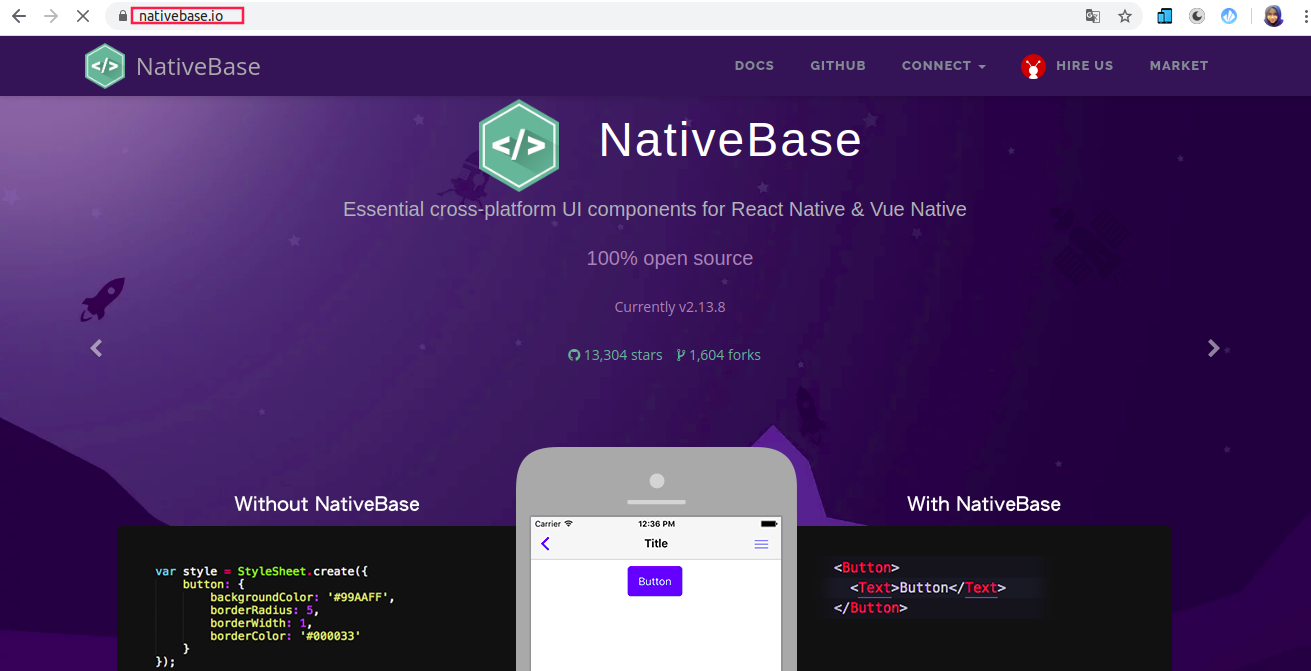Click the red Hire Us mascot icon
The height and width of the screenshot is (671, 1311).
coord(1033,67)
